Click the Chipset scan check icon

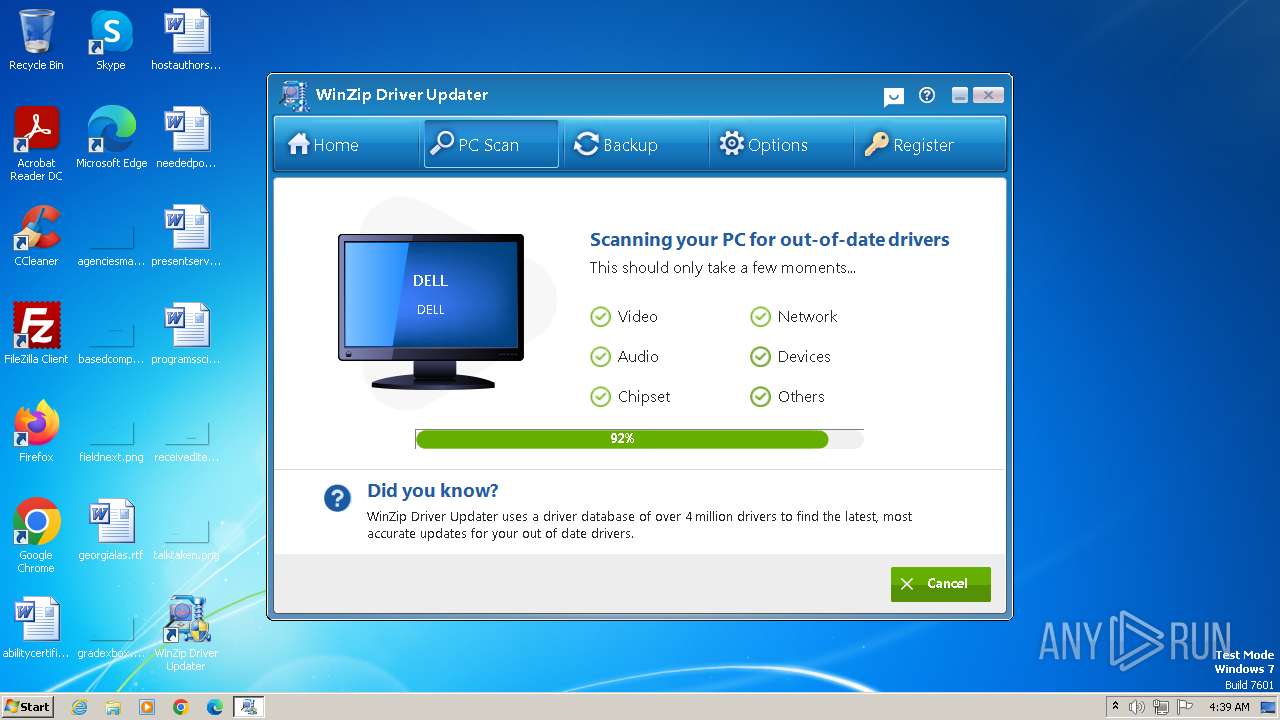(600, 397)
